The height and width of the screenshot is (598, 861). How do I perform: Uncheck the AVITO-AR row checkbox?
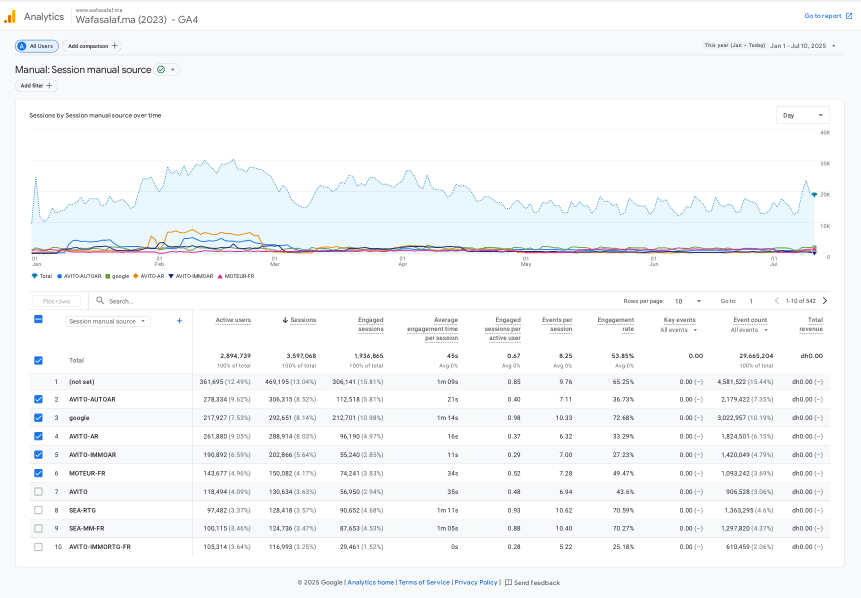38,436
